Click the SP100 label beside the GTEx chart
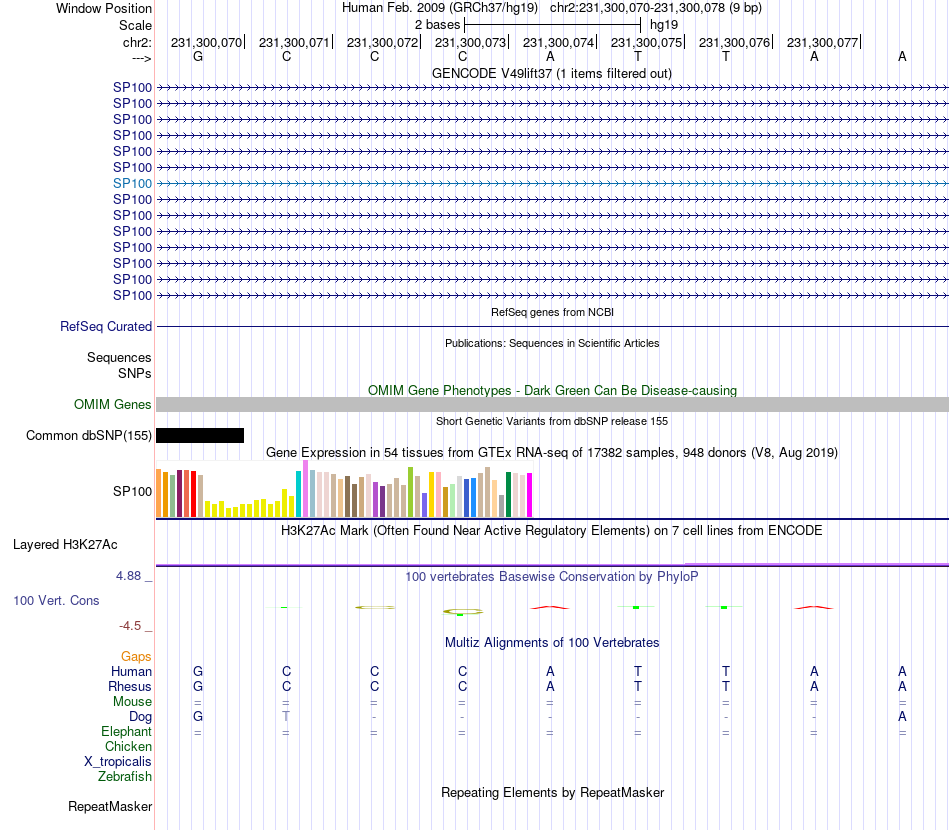 point(132,491)
